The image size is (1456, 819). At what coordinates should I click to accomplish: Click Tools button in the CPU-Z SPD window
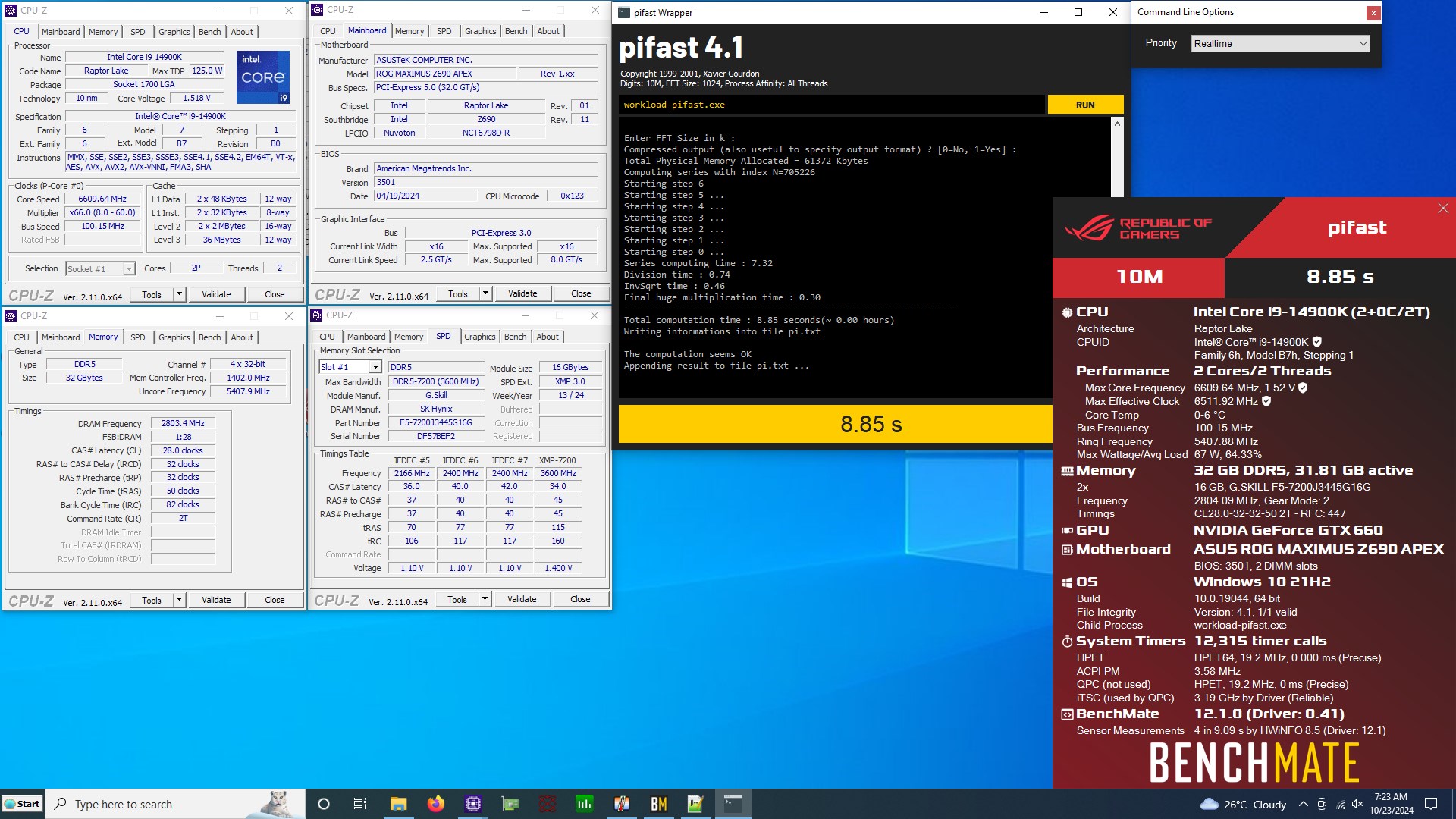coord(457,599)
